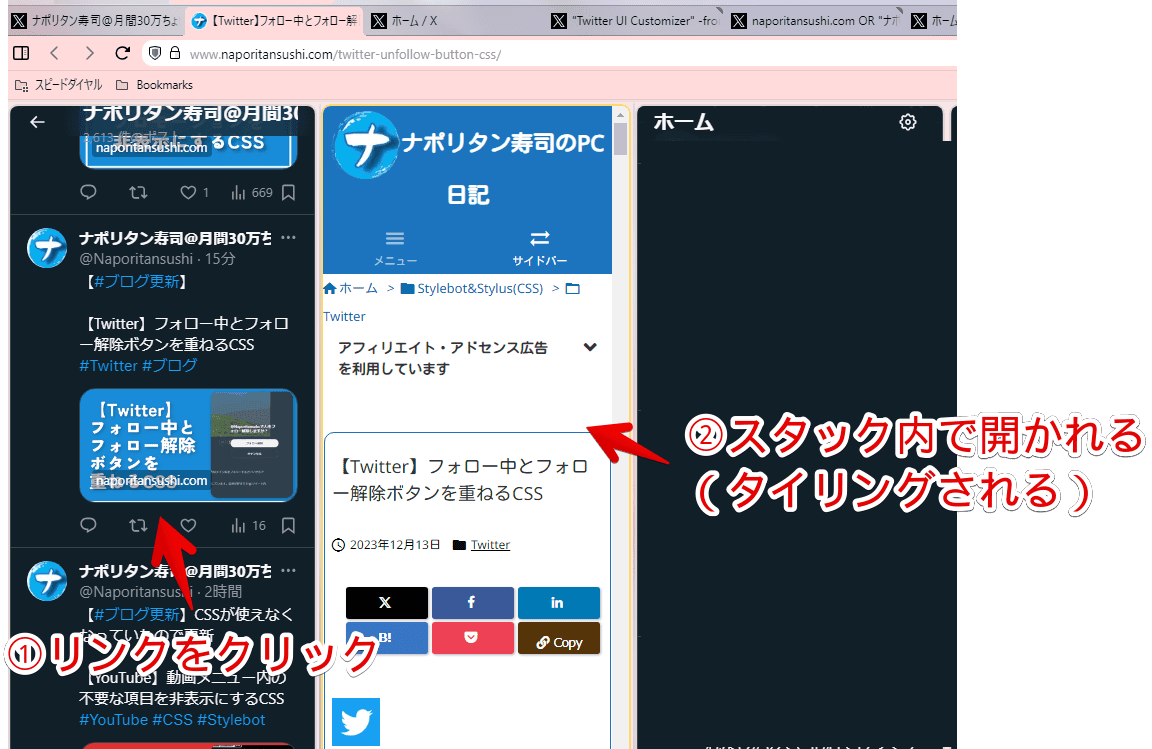Image resolution: width=1152 pixels, height=749 pixels.
Task: Repost the post with 669 views
Action: click(x=138, y=193)
